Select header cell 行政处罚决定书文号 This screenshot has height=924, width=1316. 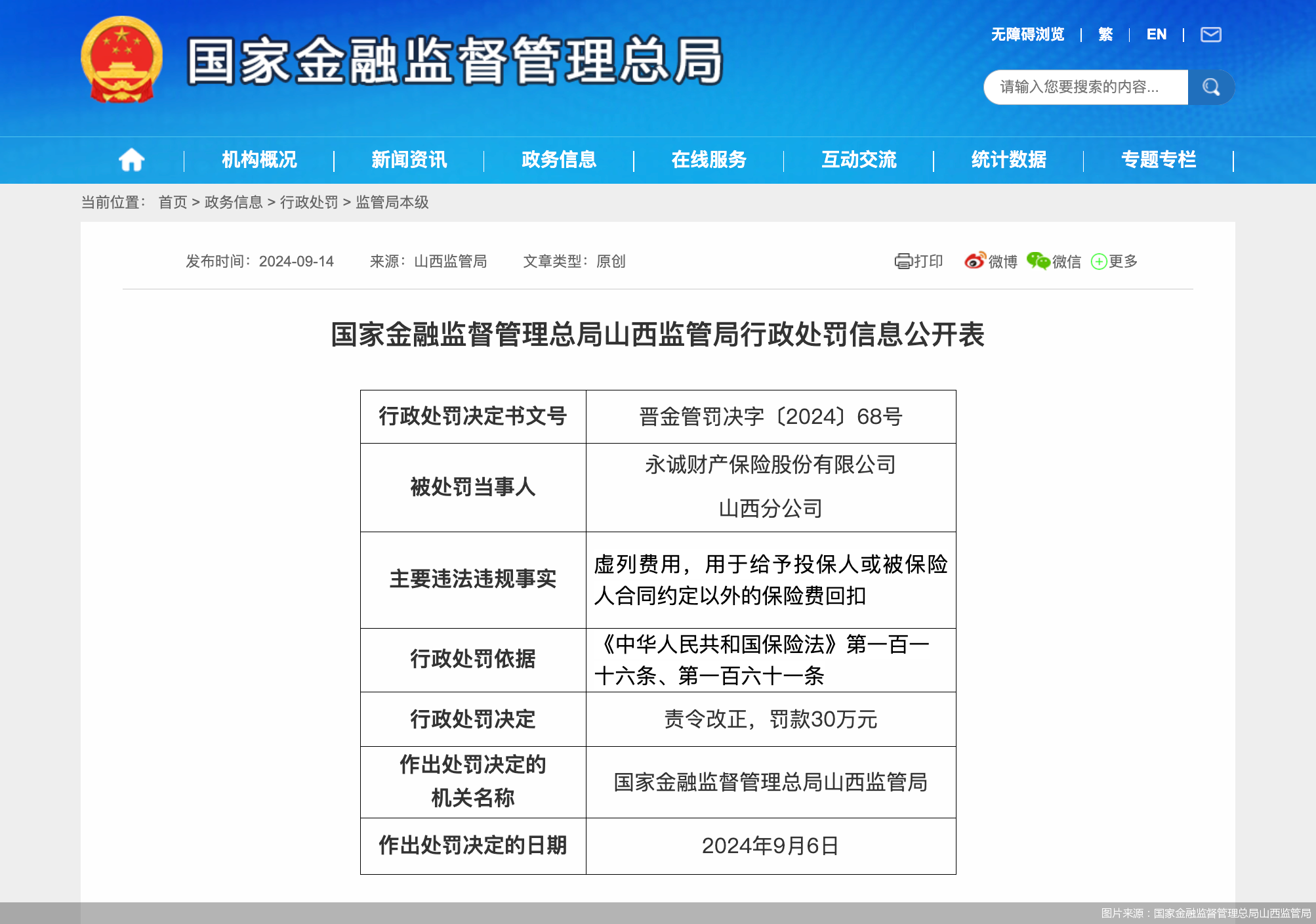tap(473, 417)
